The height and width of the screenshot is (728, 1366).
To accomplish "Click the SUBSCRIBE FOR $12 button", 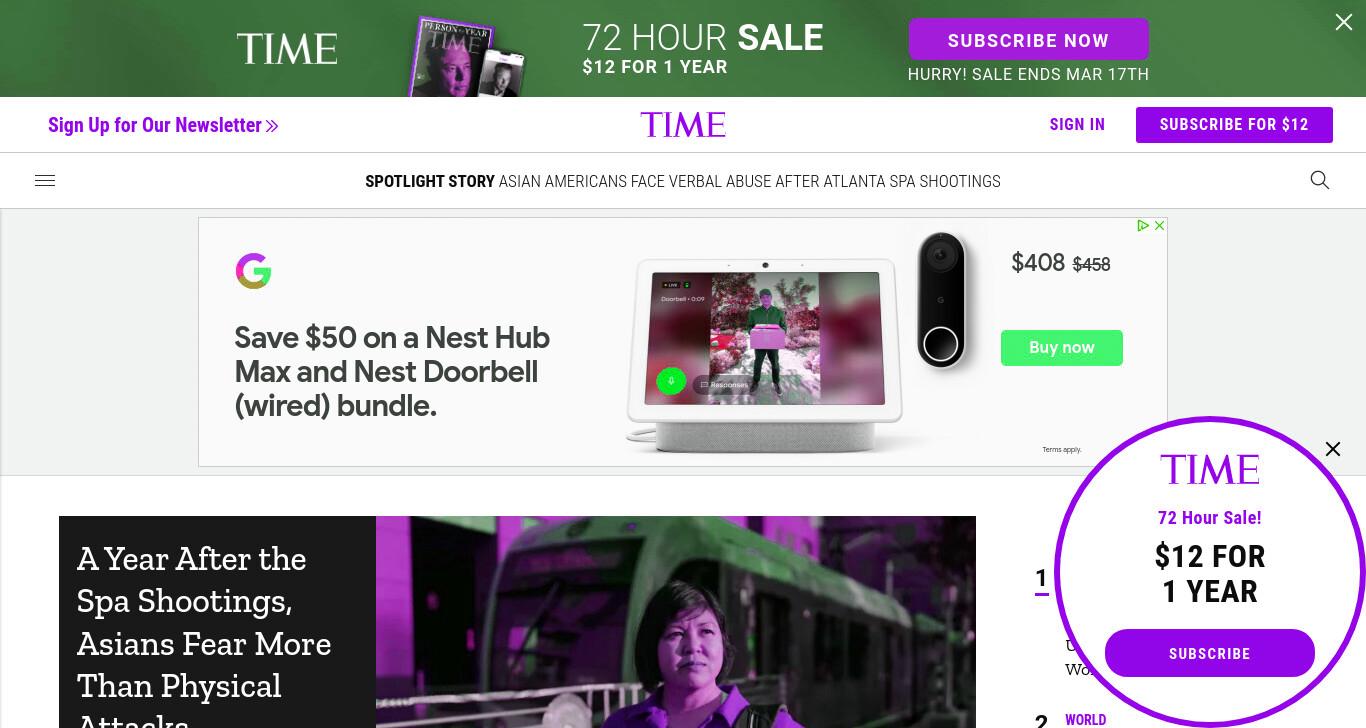I will [x=1234, y=125].
